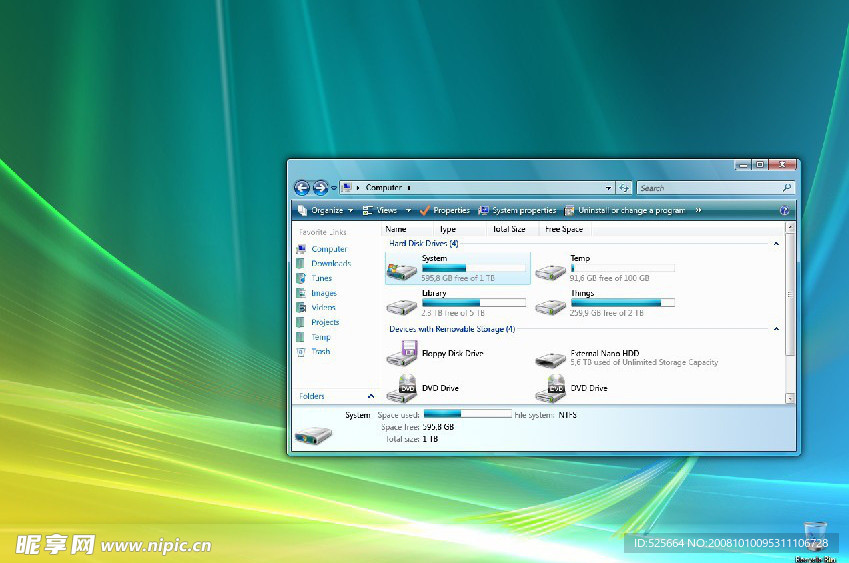Expand the arrow after Computer breadcrumb
The height and width of the screenshot is (563, 849).
point(409,188)
